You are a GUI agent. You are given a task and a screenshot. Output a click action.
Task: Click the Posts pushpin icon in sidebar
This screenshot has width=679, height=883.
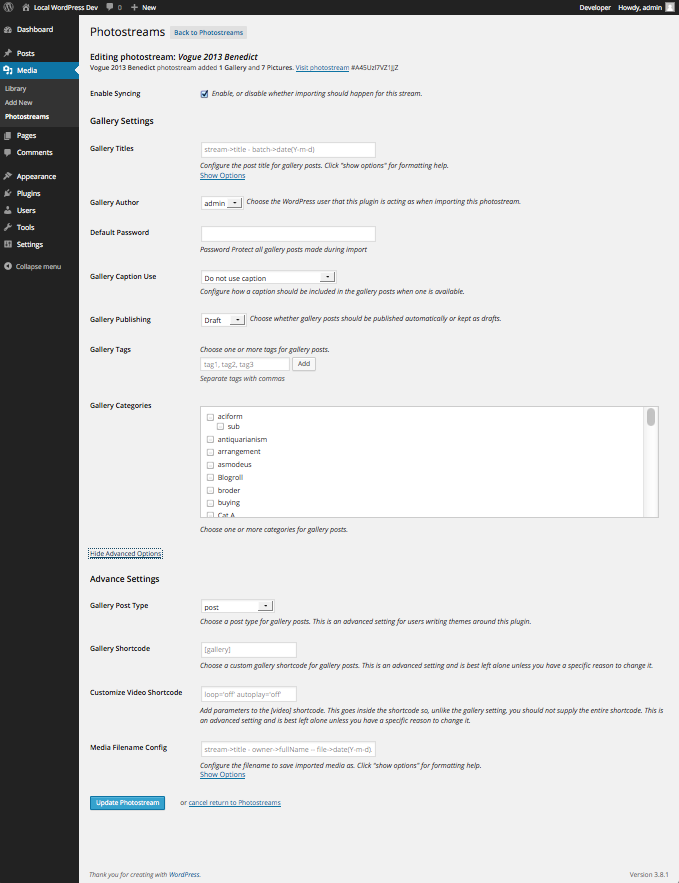8,53
